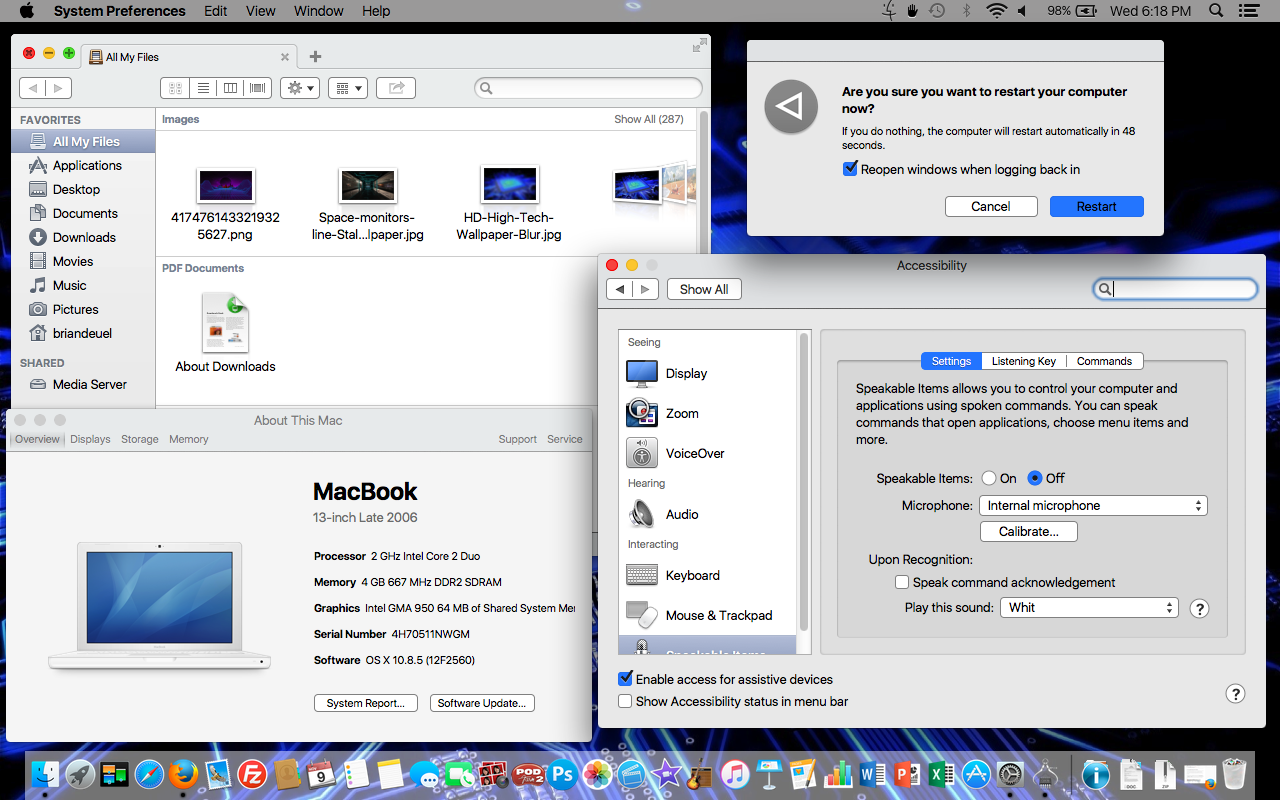Turn Speakable Items On
The height and width of the screenshot is (800, 1280).
coord(989,478)
